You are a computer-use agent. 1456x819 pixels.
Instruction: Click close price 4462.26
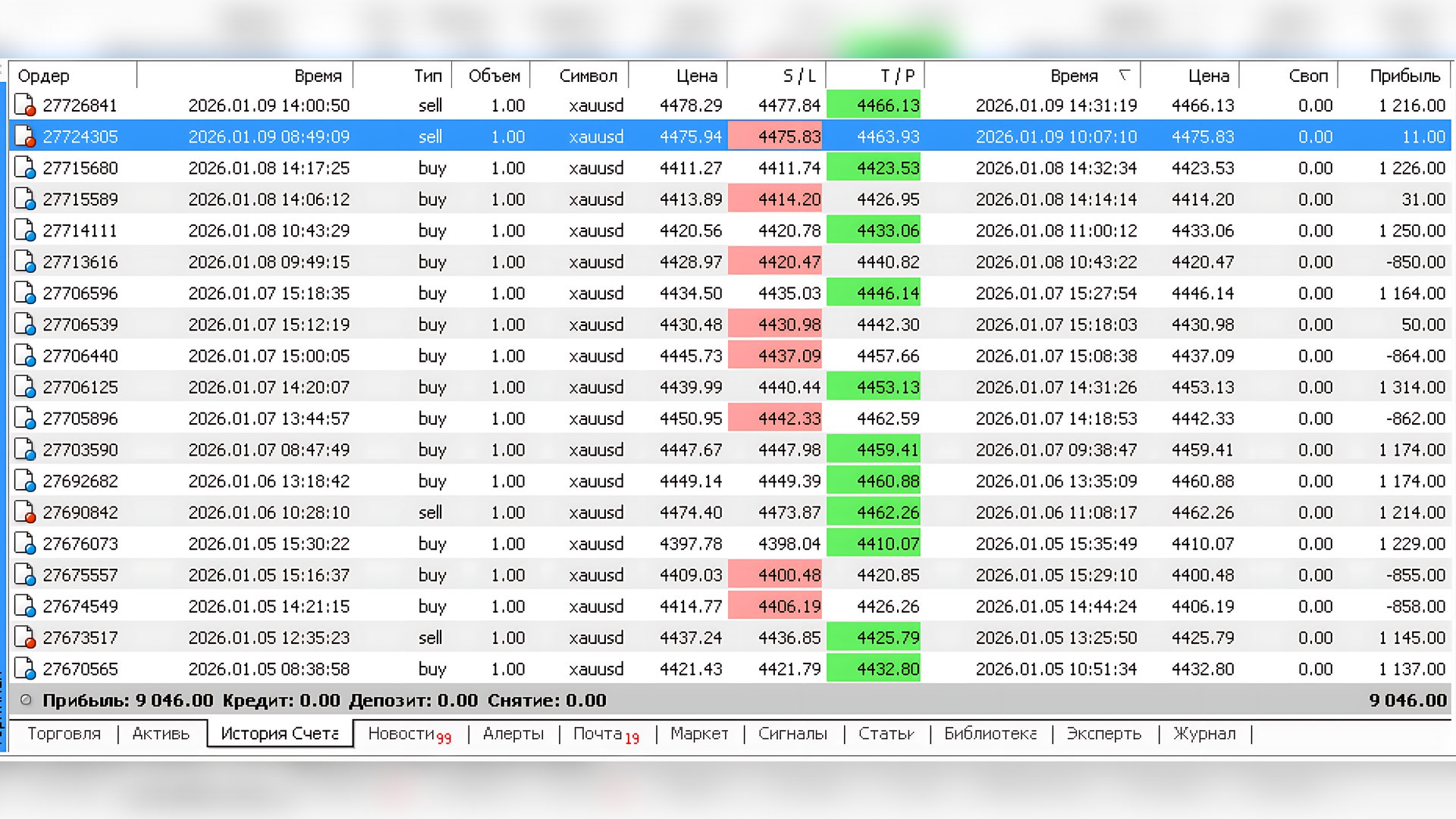coord(1203,512)
